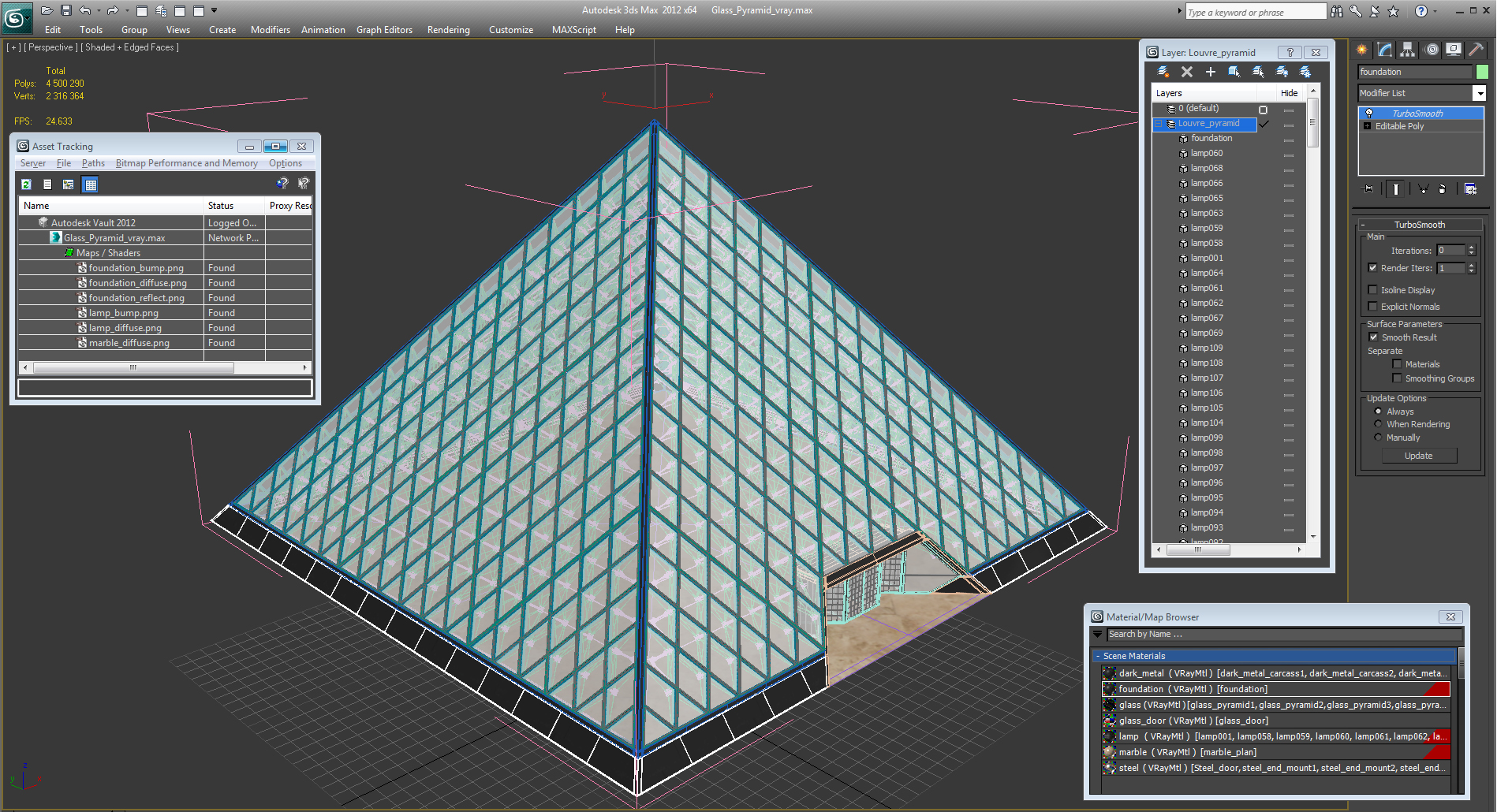Open Bitmap Performance and Memory menu
Screen dimensions: 1497x812
tap(187, 163)
